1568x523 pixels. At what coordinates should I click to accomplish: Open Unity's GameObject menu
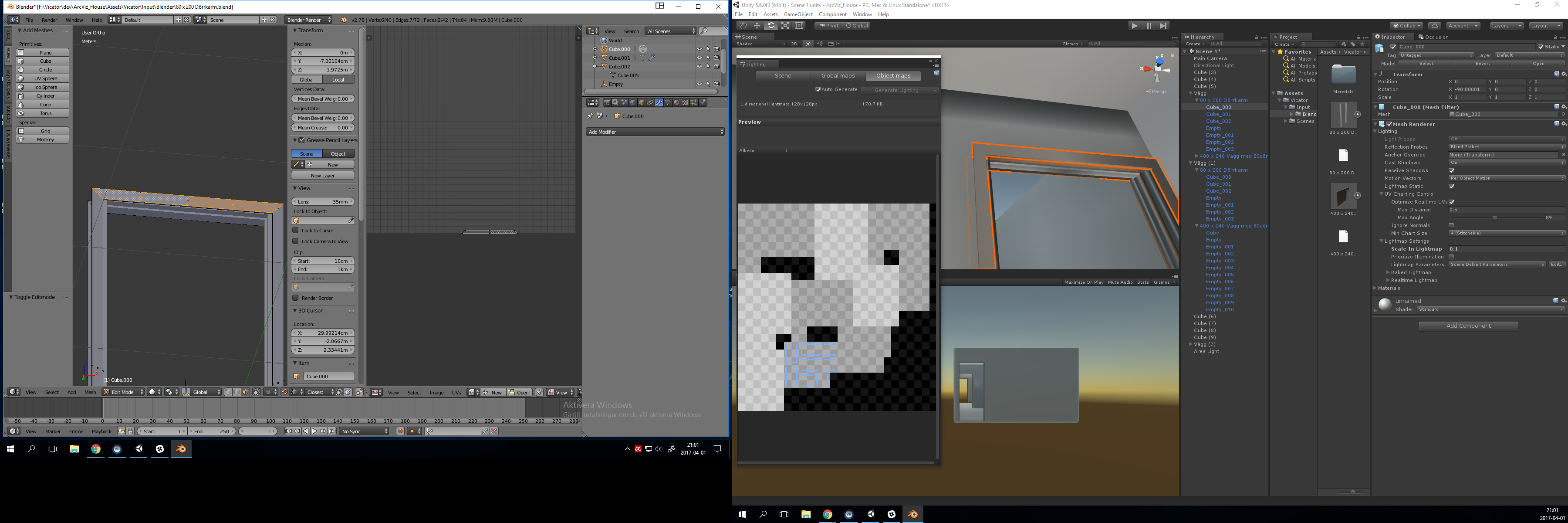pos(798,14)
